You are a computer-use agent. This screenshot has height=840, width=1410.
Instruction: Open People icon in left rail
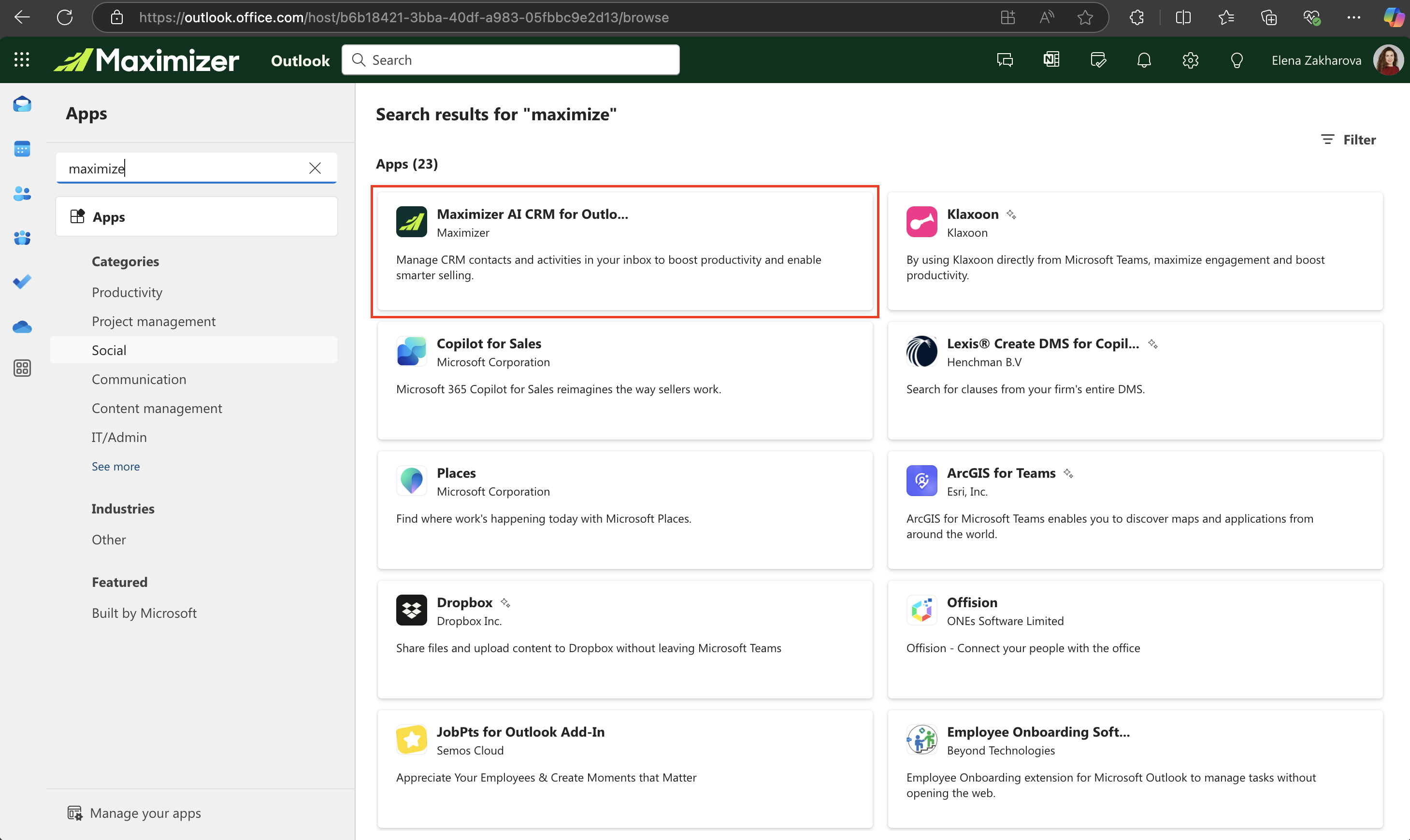pos(22,193)
